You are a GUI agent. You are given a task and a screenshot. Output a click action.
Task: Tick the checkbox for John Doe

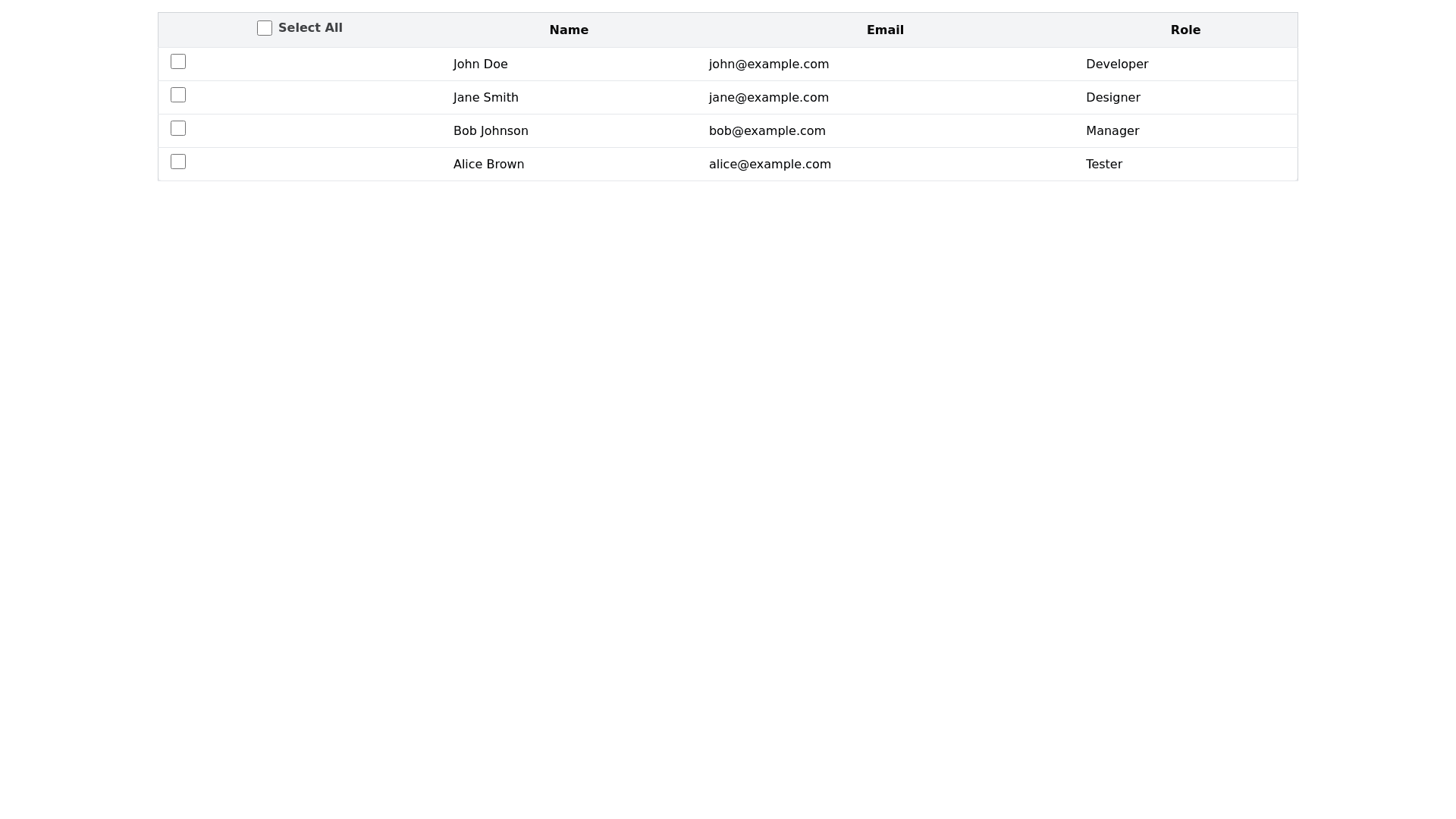(x=178, y=61)
